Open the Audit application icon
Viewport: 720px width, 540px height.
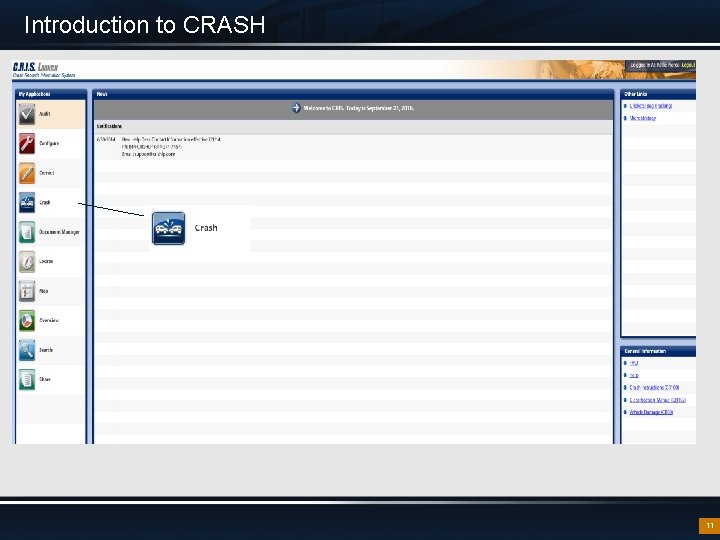click(x=27, y=114)
